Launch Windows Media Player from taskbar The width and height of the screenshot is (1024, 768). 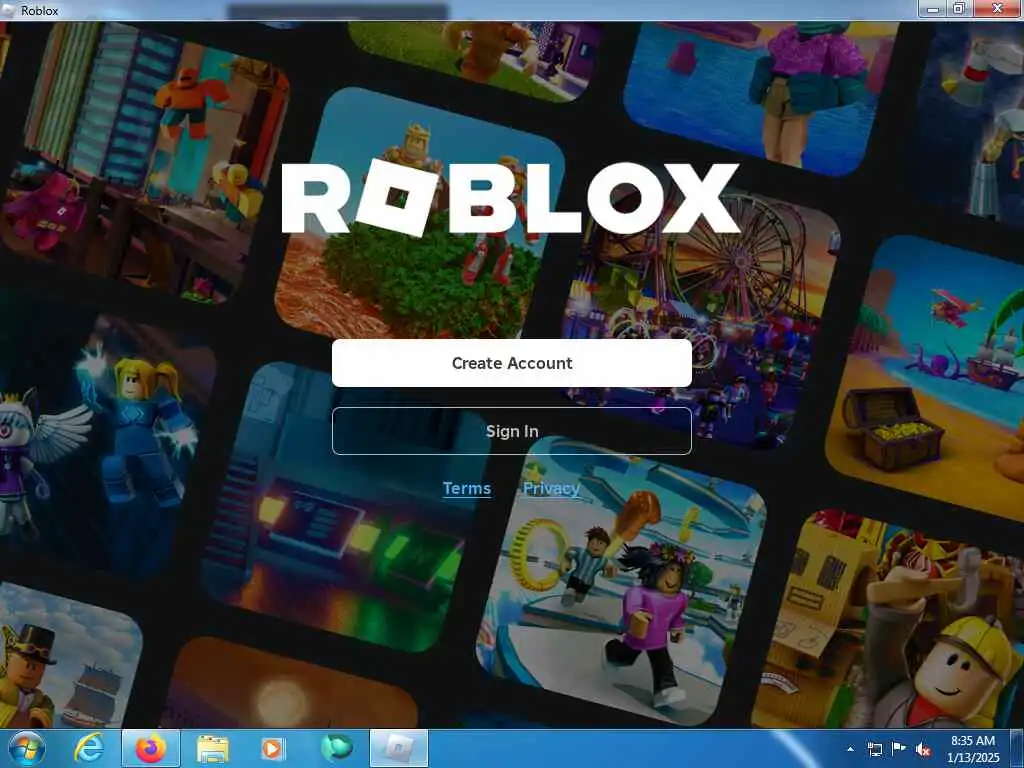272,748
